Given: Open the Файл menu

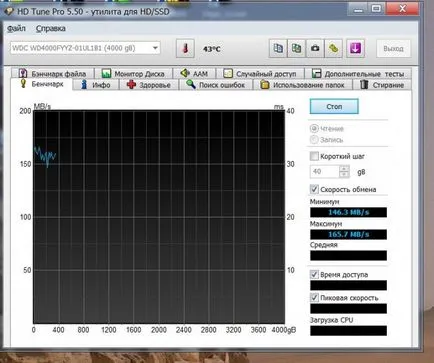Looking at the screenshot, I should coord(16,29).
